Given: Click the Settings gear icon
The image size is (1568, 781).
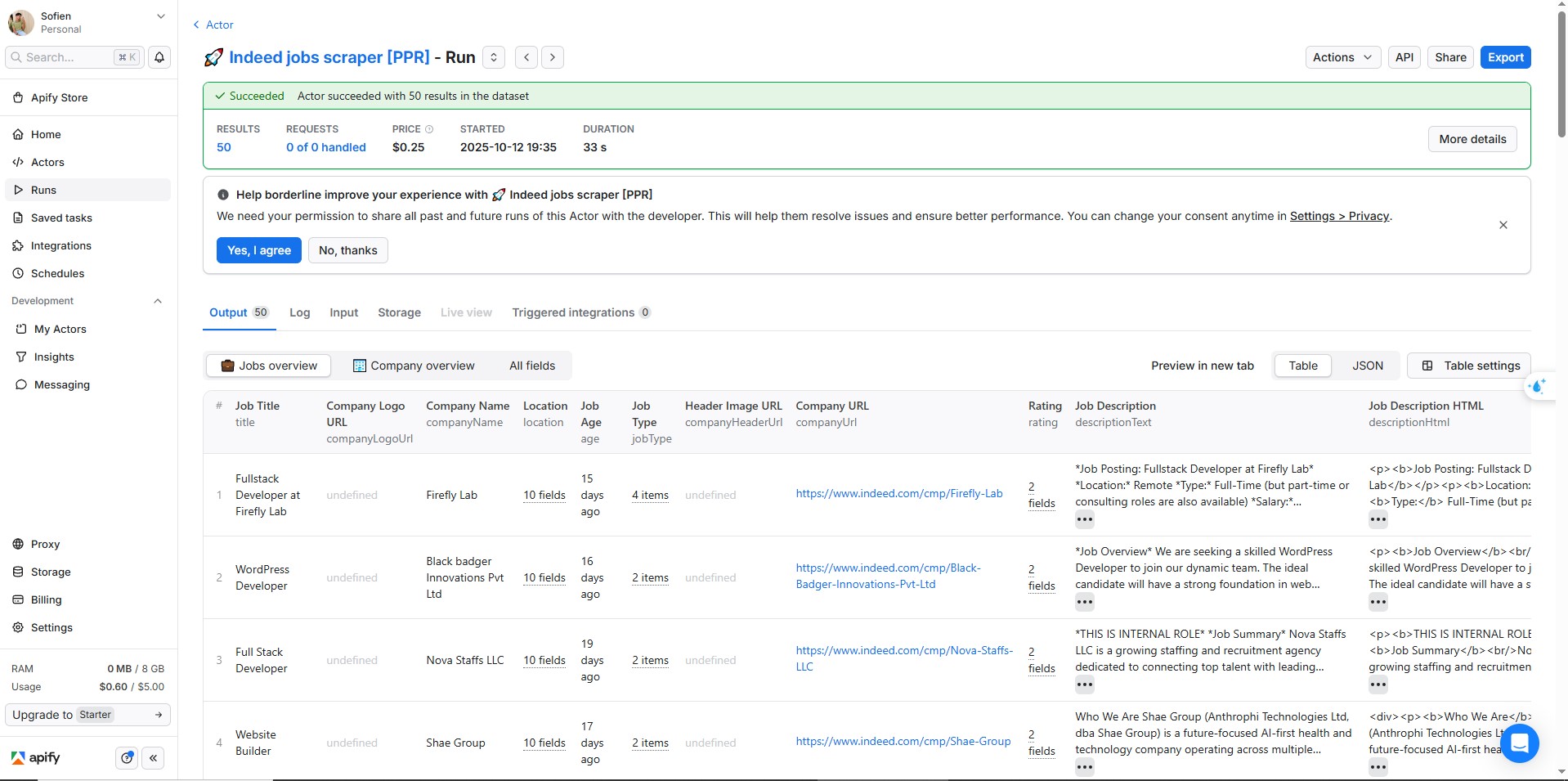Looking at the screenshot, I should (x=19, y=627).
